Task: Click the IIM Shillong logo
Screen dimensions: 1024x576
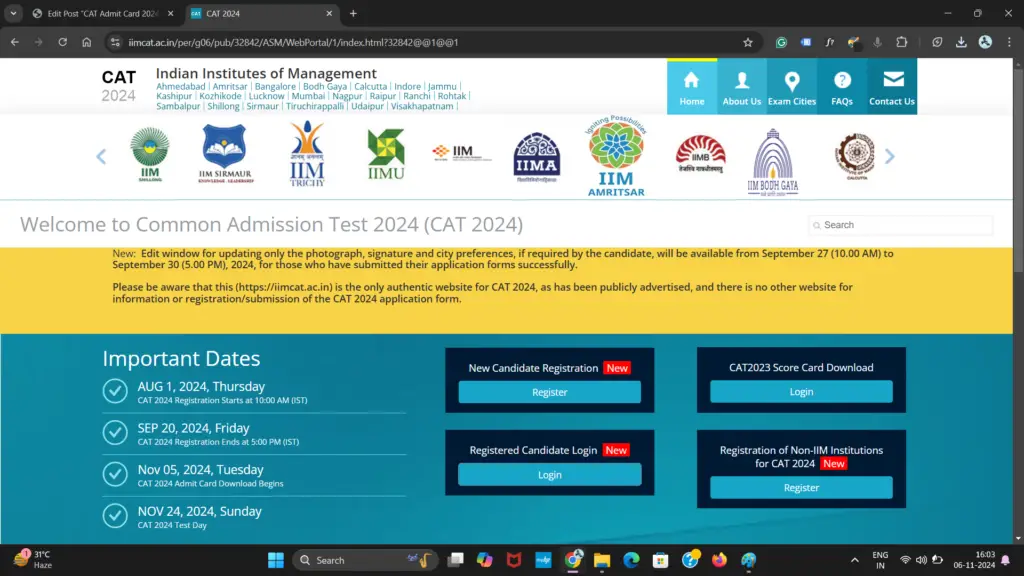Action: (x=150, y=155)
